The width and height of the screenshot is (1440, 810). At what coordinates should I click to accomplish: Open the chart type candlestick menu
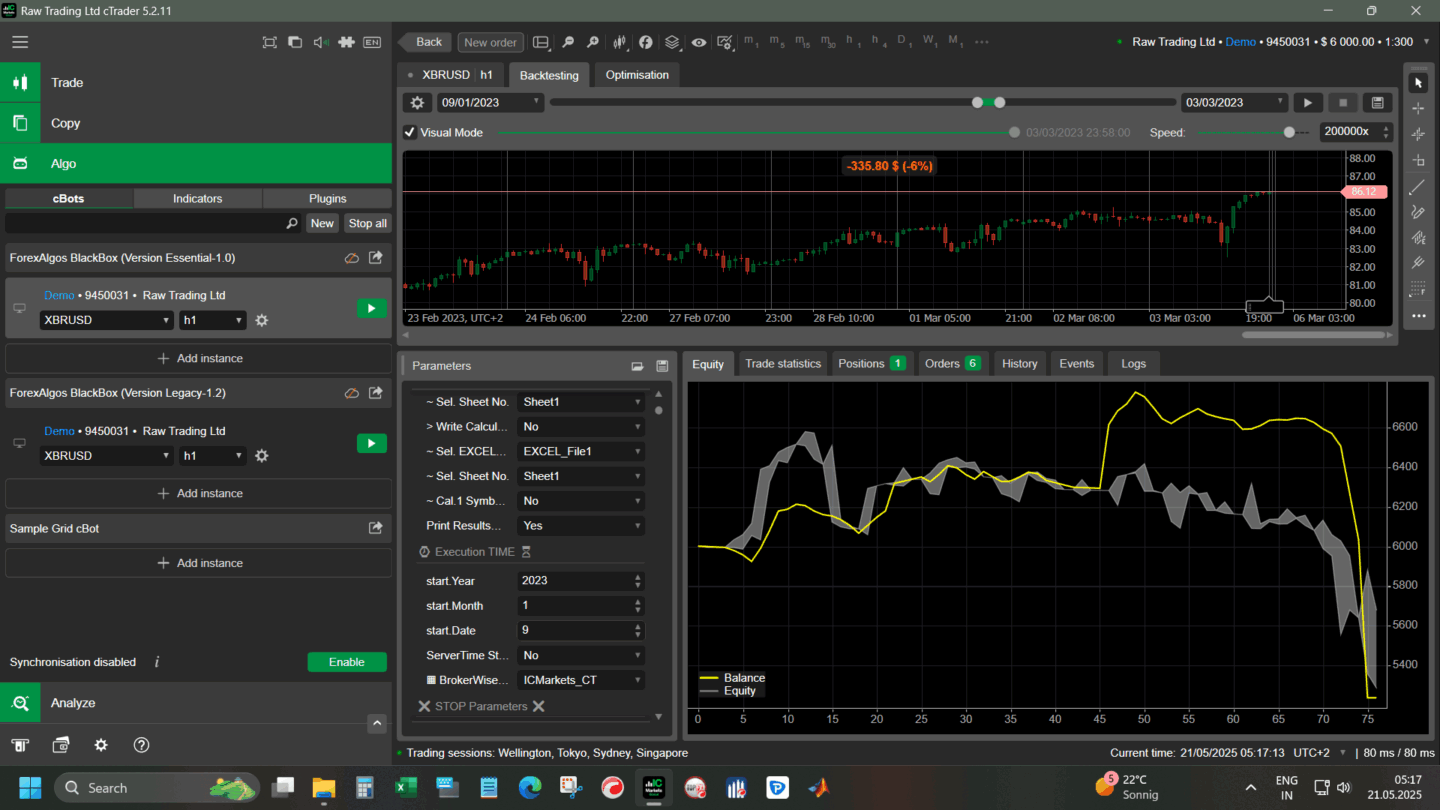pyautogui.click(x=620, y=42)
